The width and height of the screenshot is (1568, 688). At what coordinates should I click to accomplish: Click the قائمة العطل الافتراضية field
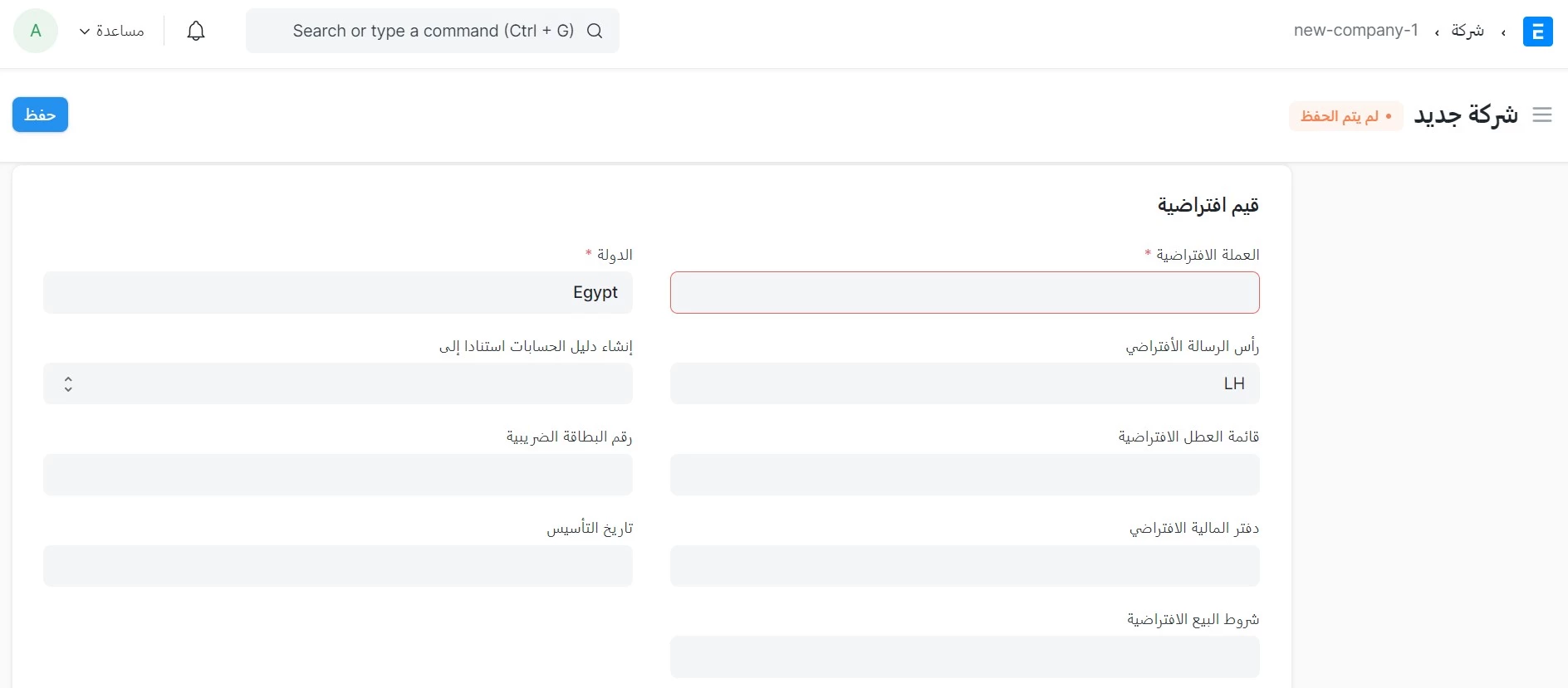tap(965, 475)
